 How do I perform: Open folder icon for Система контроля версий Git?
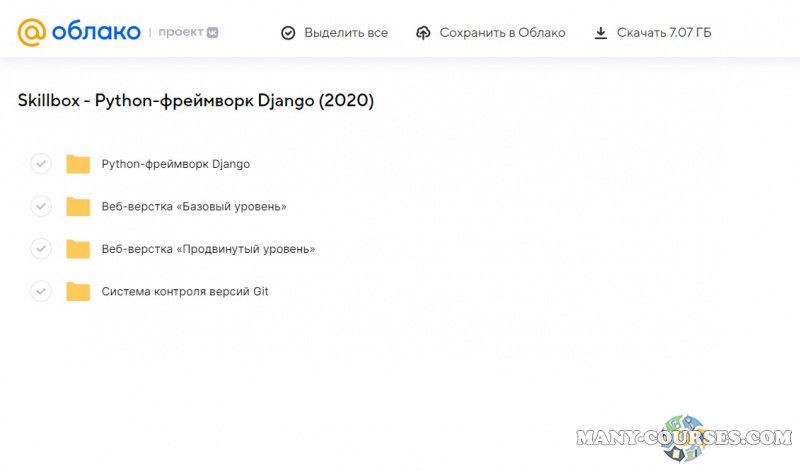coord(78,292)
